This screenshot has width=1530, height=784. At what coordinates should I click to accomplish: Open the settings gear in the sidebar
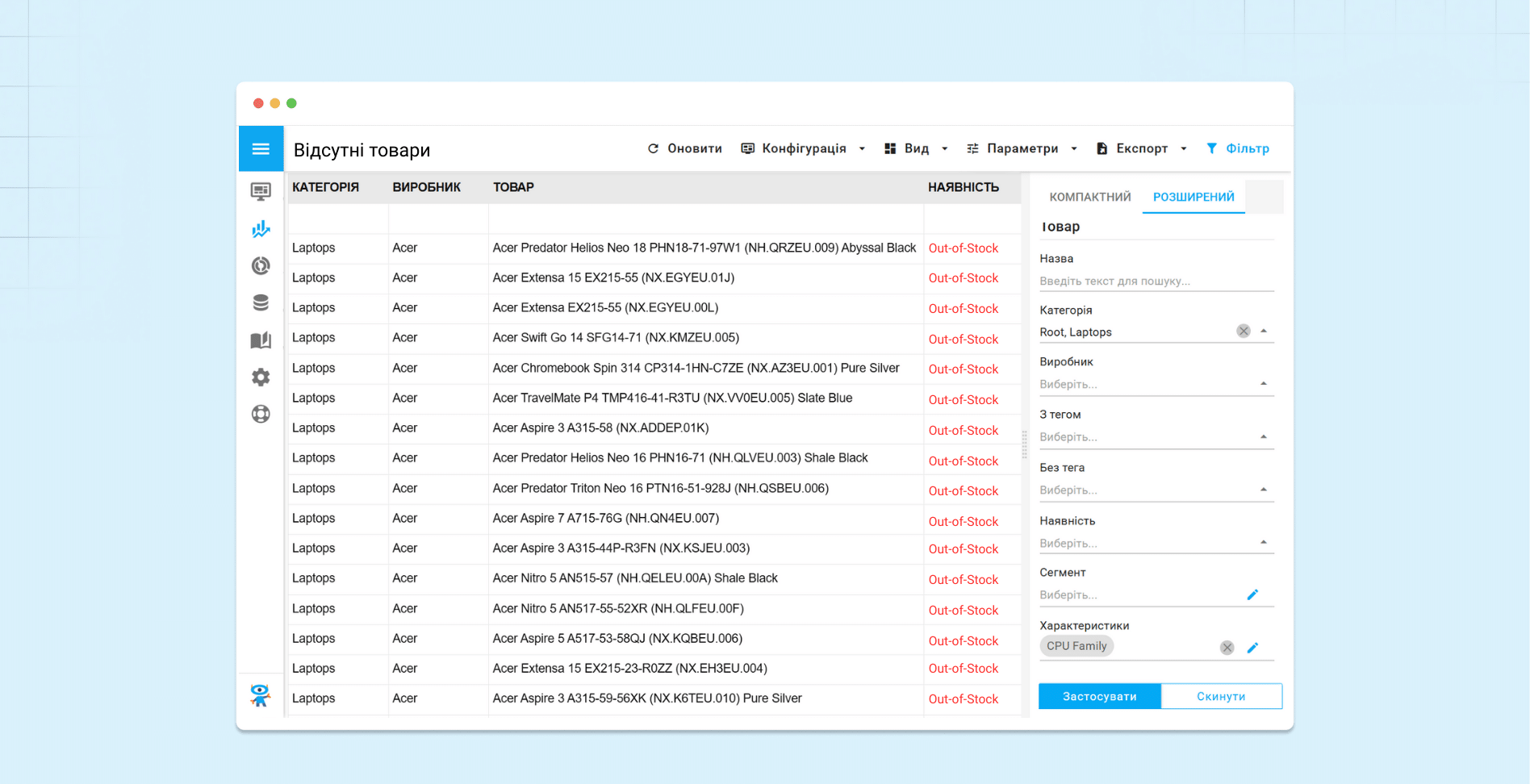[261, 377]
